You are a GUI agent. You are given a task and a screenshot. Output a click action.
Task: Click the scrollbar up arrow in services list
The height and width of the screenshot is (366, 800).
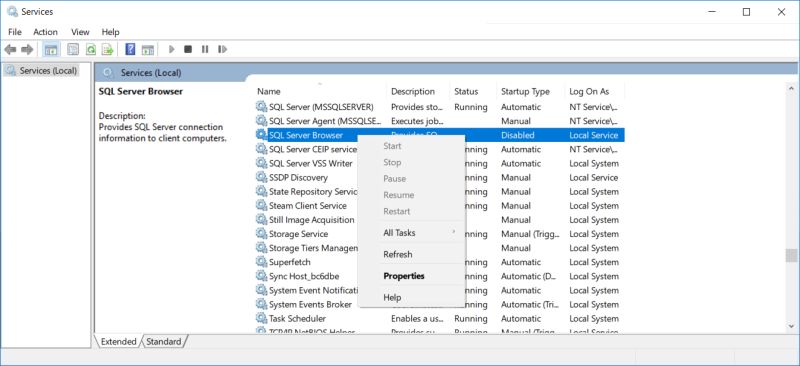791,88
